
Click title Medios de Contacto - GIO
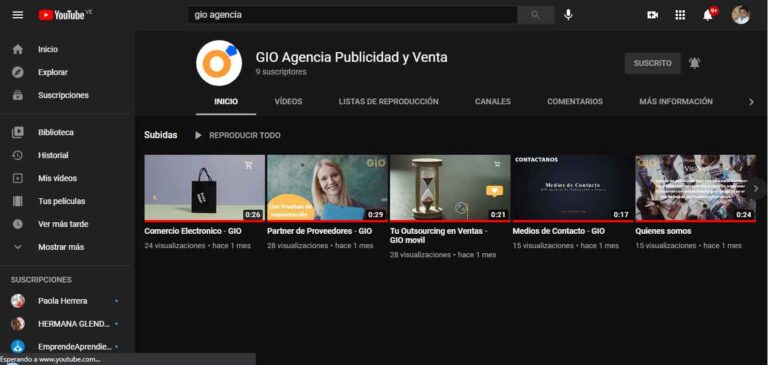[x=558, y=231]
